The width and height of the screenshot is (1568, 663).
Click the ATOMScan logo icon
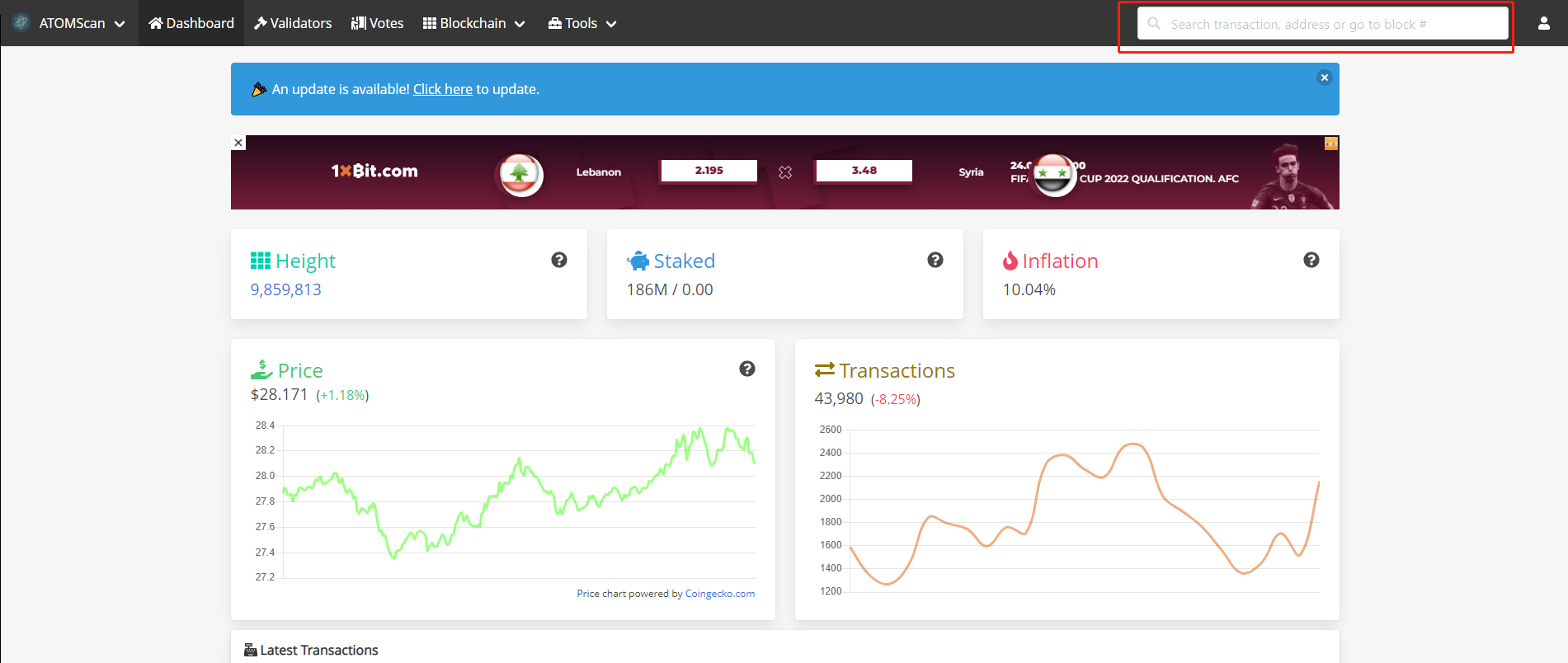point(21,23)
